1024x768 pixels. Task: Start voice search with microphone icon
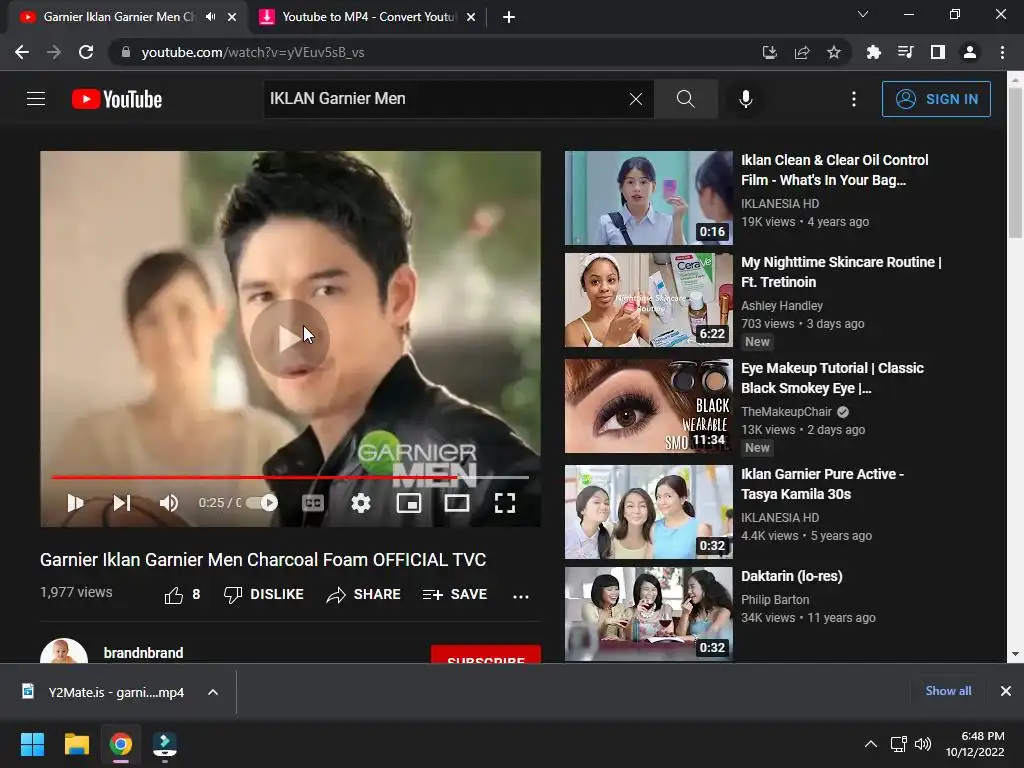coord(745,99)
